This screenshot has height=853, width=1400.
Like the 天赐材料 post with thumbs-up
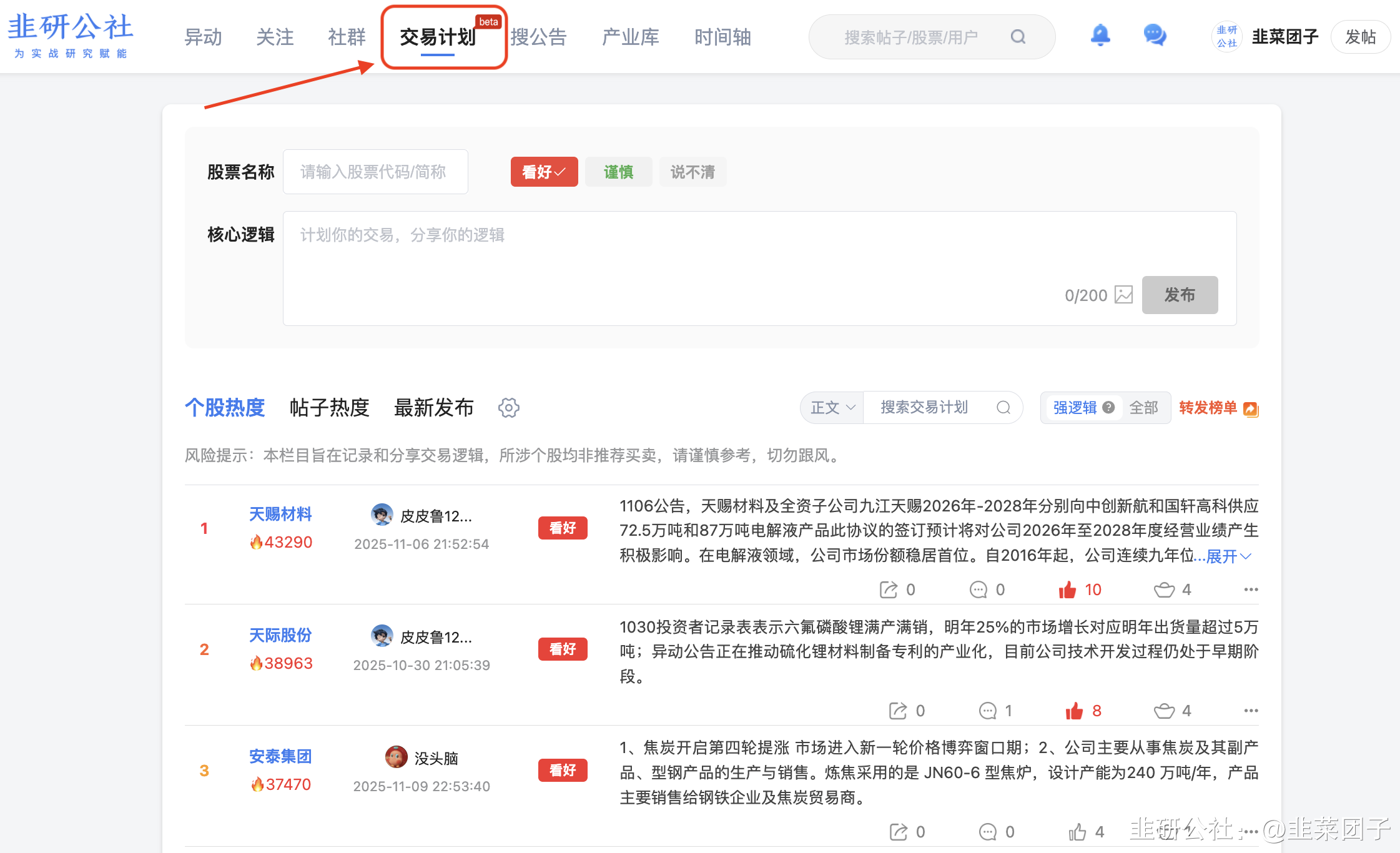pos(1067,589)
